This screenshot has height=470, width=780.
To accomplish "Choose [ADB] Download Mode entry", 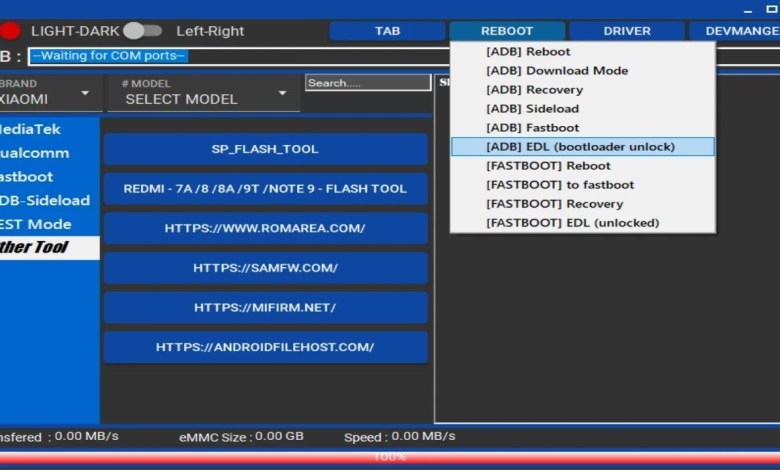I will [557, 71].
